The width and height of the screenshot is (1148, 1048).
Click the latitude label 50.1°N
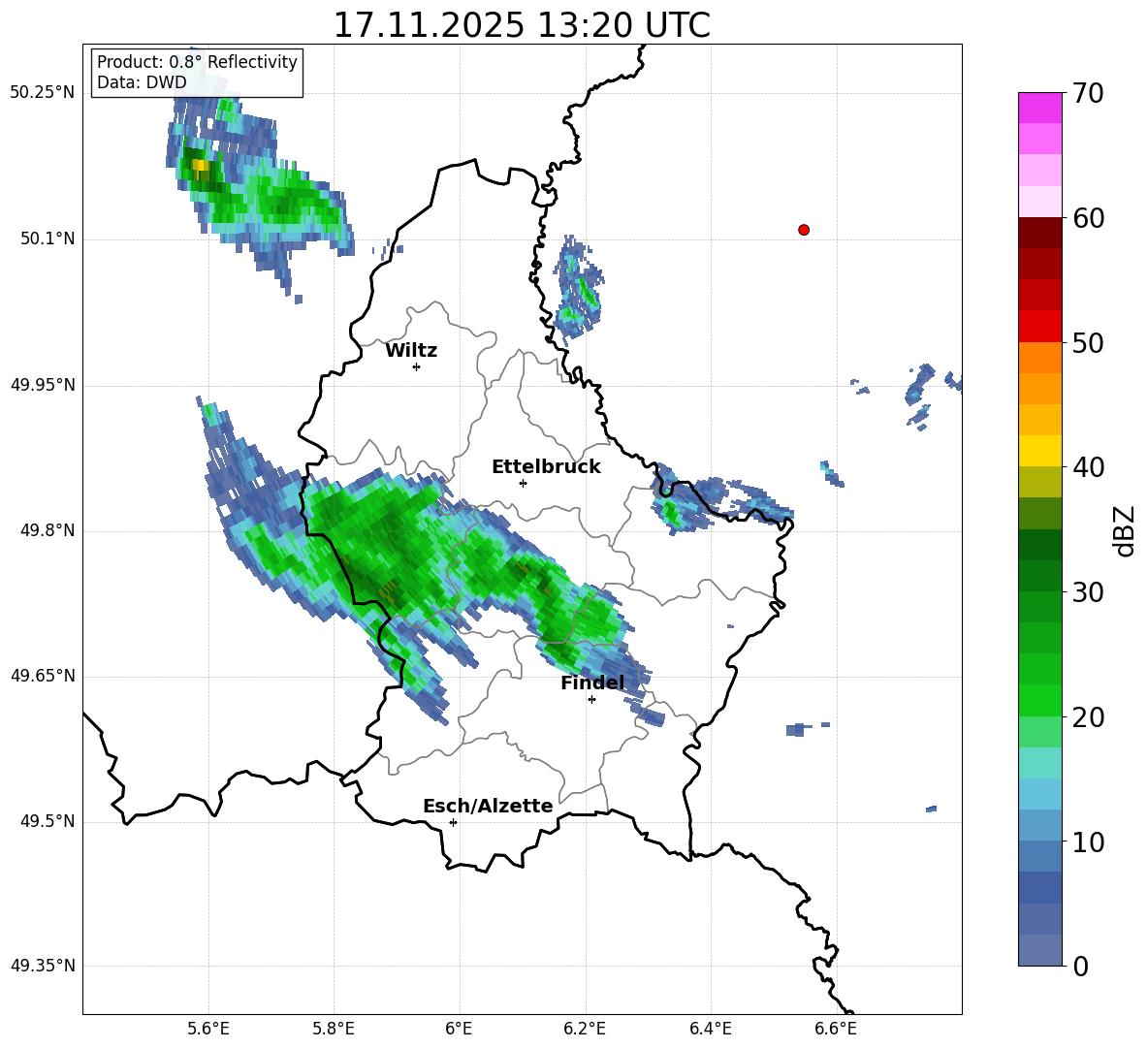[x=48, y=239]
